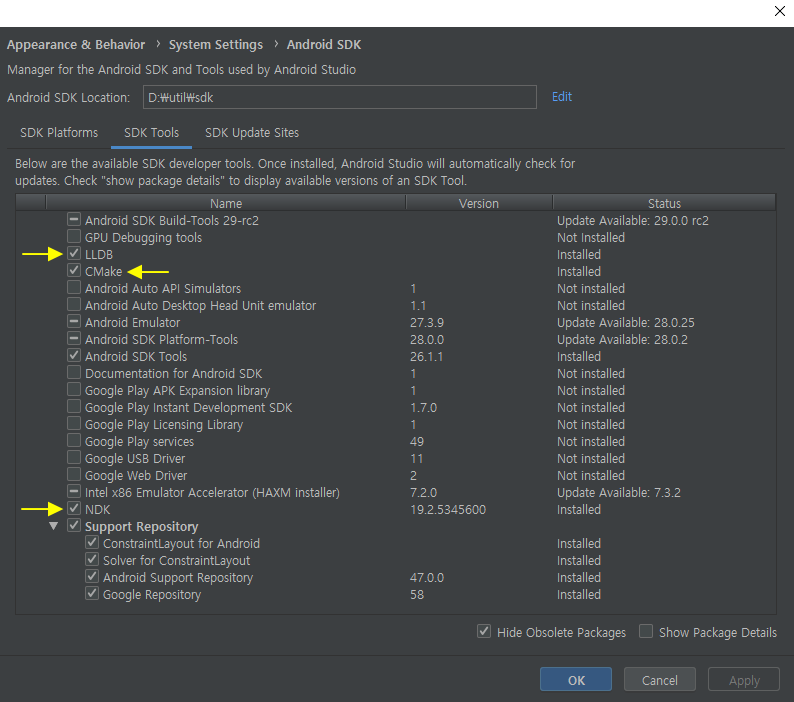Screen dimensions: 794x702
Task: Check the Google USB Driver box
Action: click(x=74, y=457)
